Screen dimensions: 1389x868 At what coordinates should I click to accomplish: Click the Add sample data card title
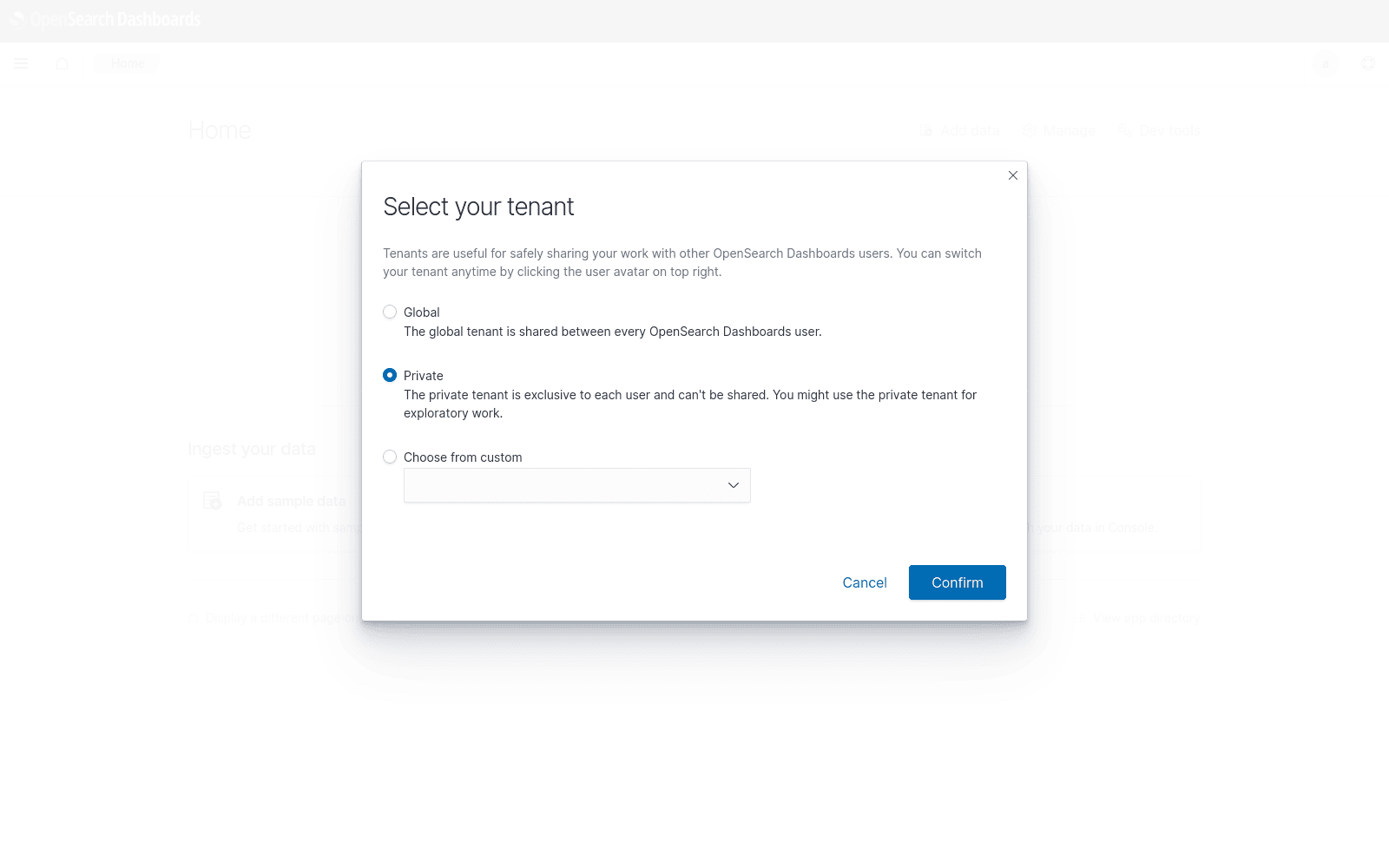(x=291, y=501)
